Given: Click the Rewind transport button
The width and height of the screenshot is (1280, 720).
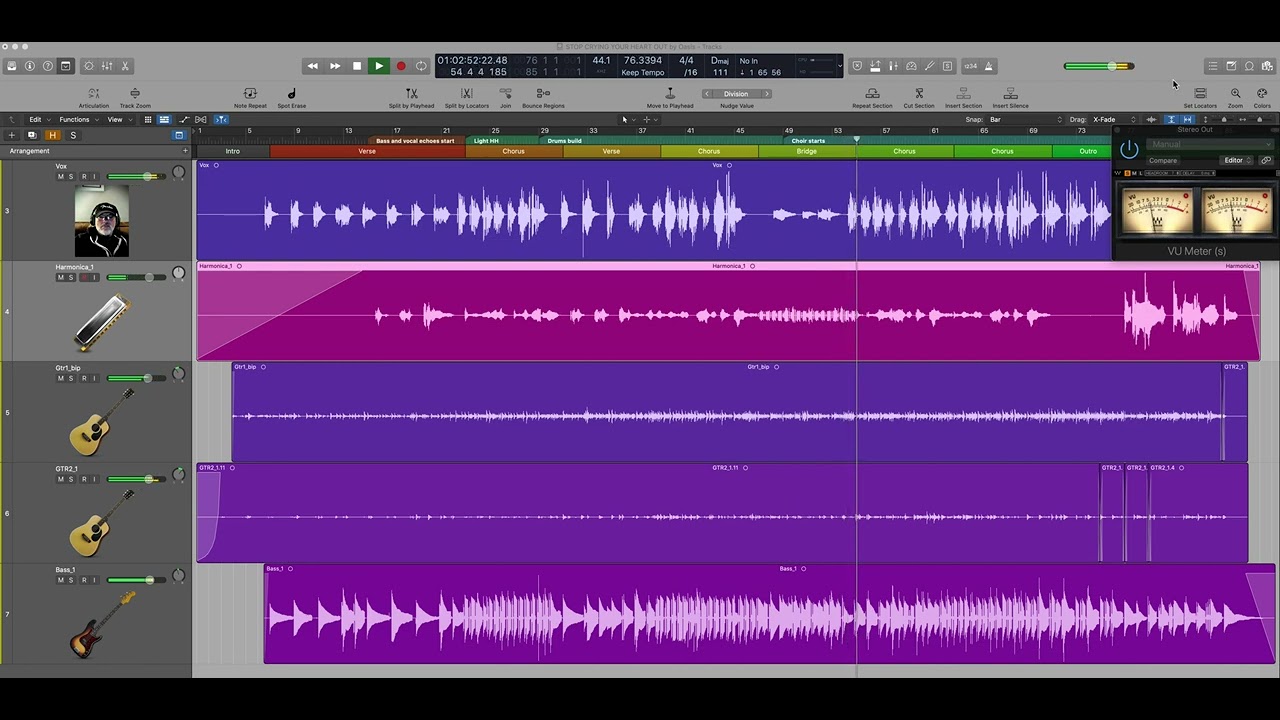Looking at the screenshot, I should (x=312, y=66).
